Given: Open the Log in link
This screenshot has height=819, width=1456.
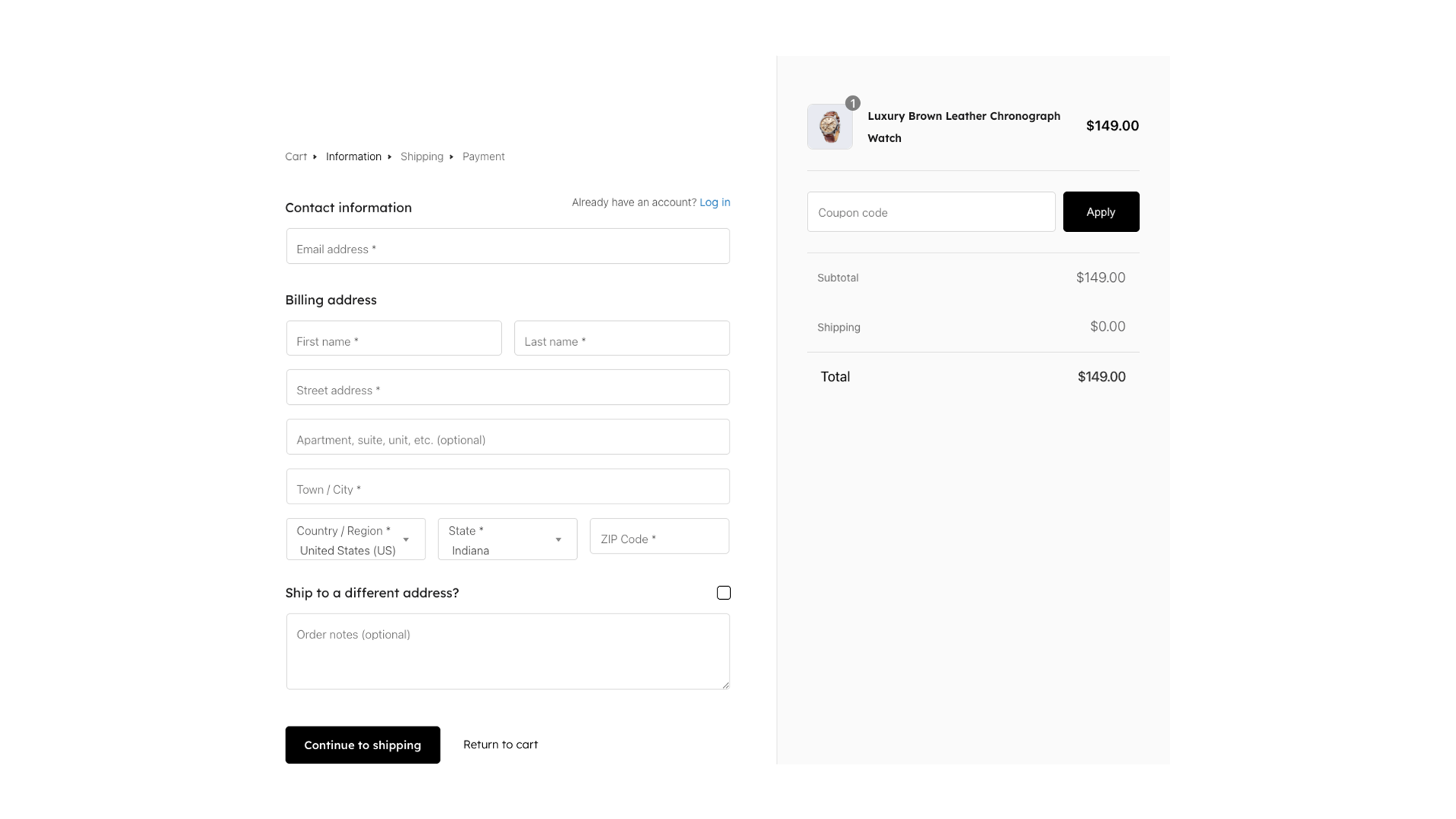Looking at the screenshot, I should coord(714,202).
